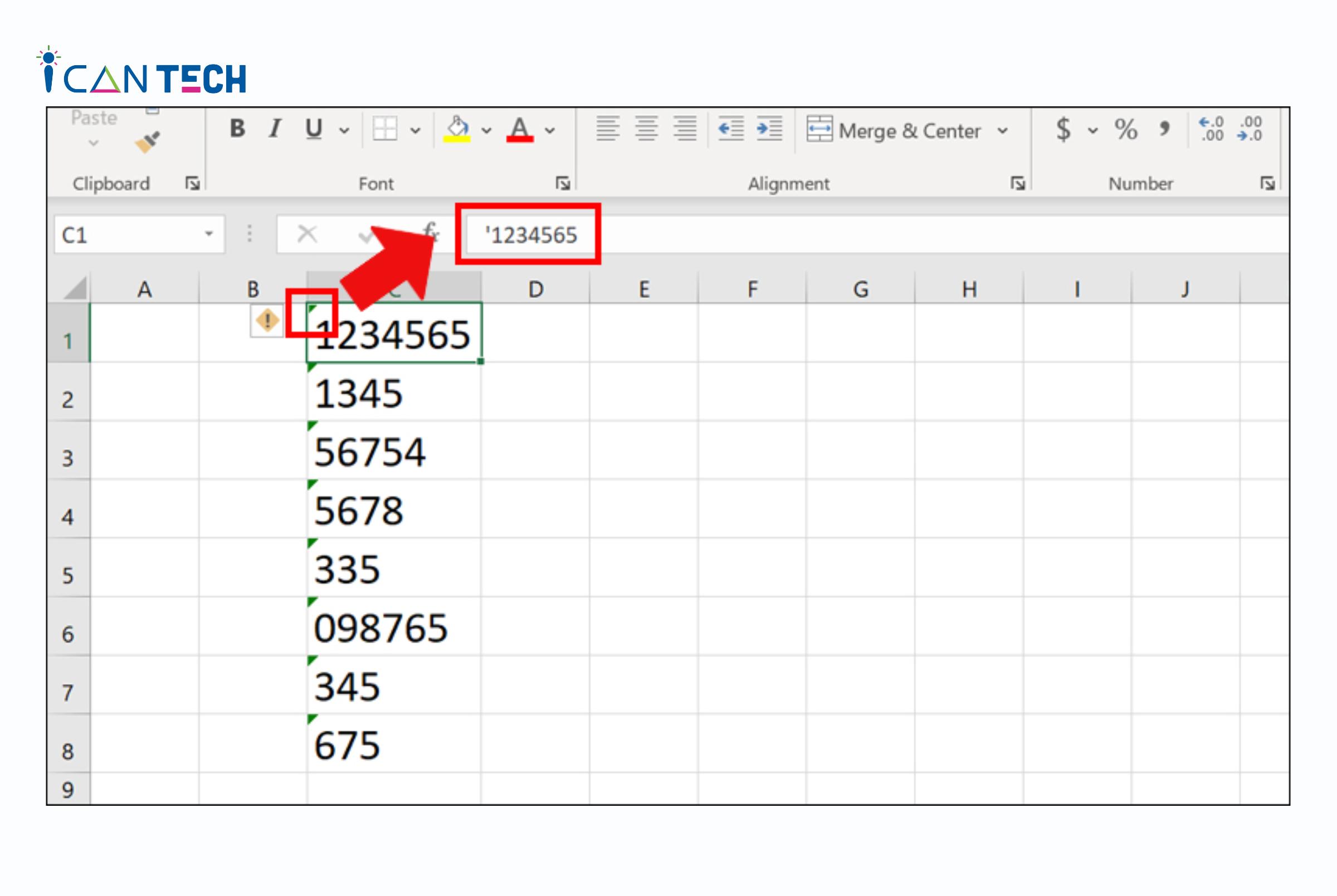Decrease decimal places
Image resolution: width=1337 pixels, height=896 pixels.
[x=1249, y=129]
